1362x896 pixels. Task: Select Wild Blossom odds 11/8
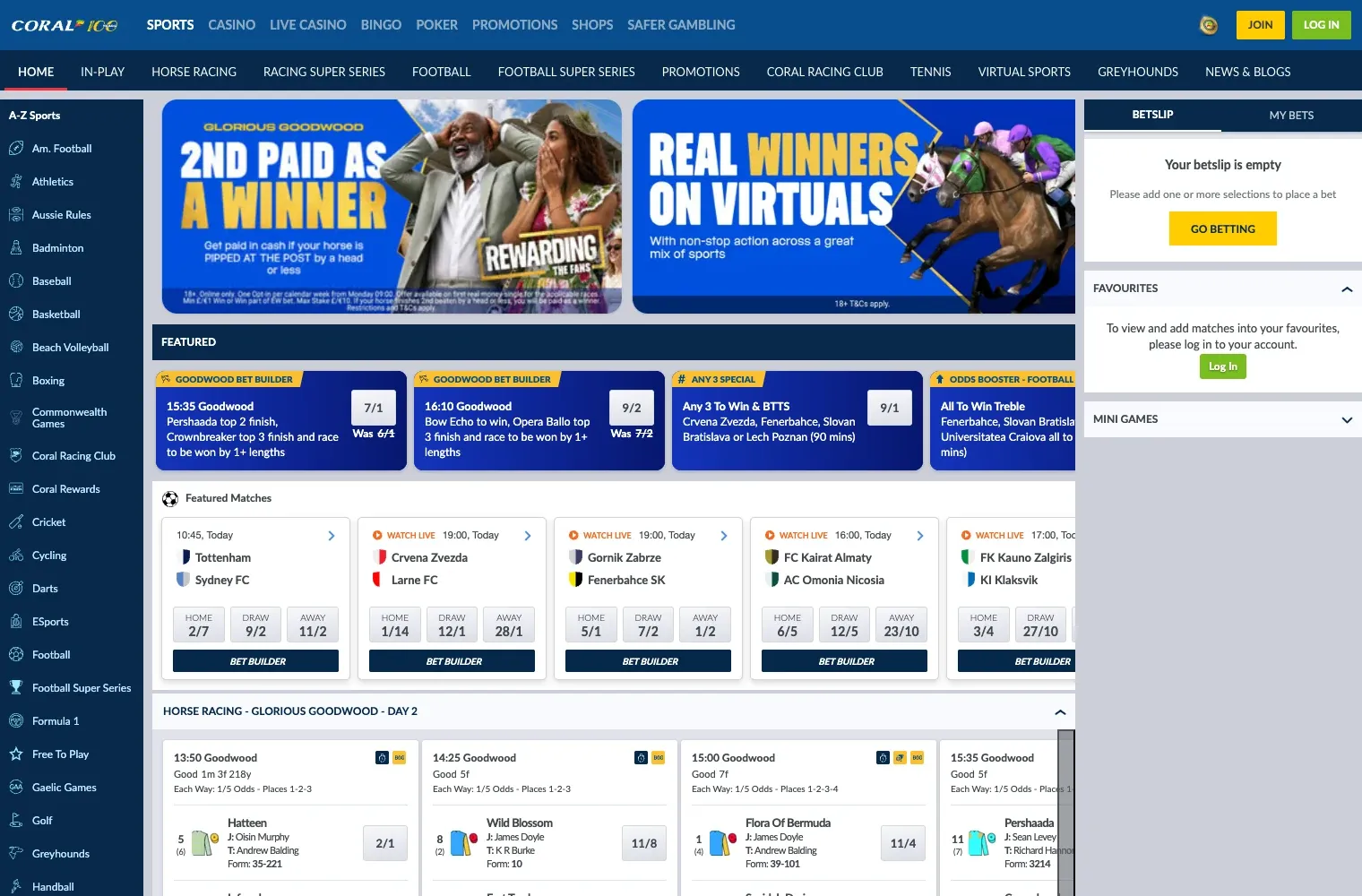click(644, 843)
